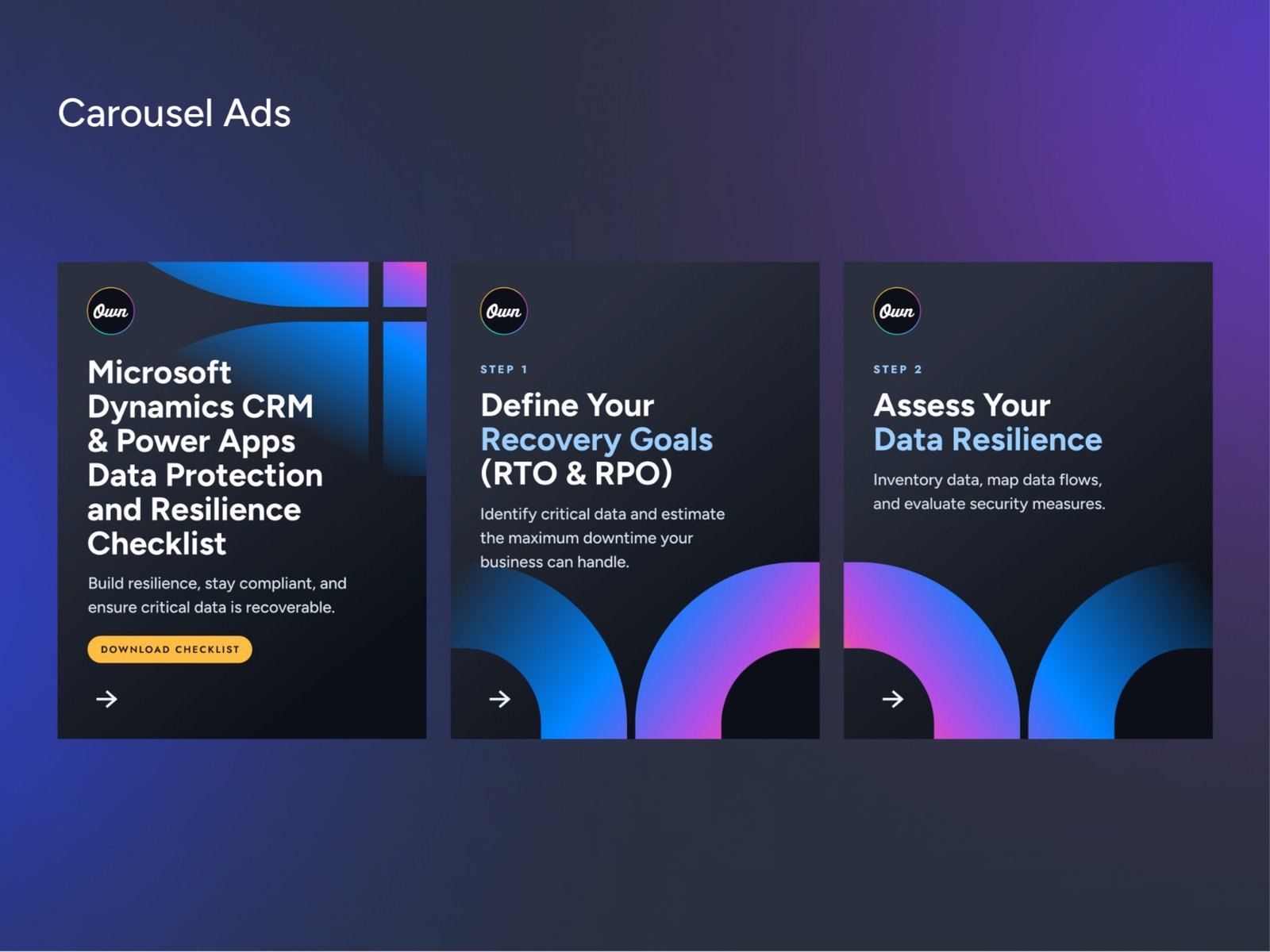Click the 'Inventory data, map data flows' description
Screen dimensions: 1270x952
pyautogui.click(x=989, y=492)
